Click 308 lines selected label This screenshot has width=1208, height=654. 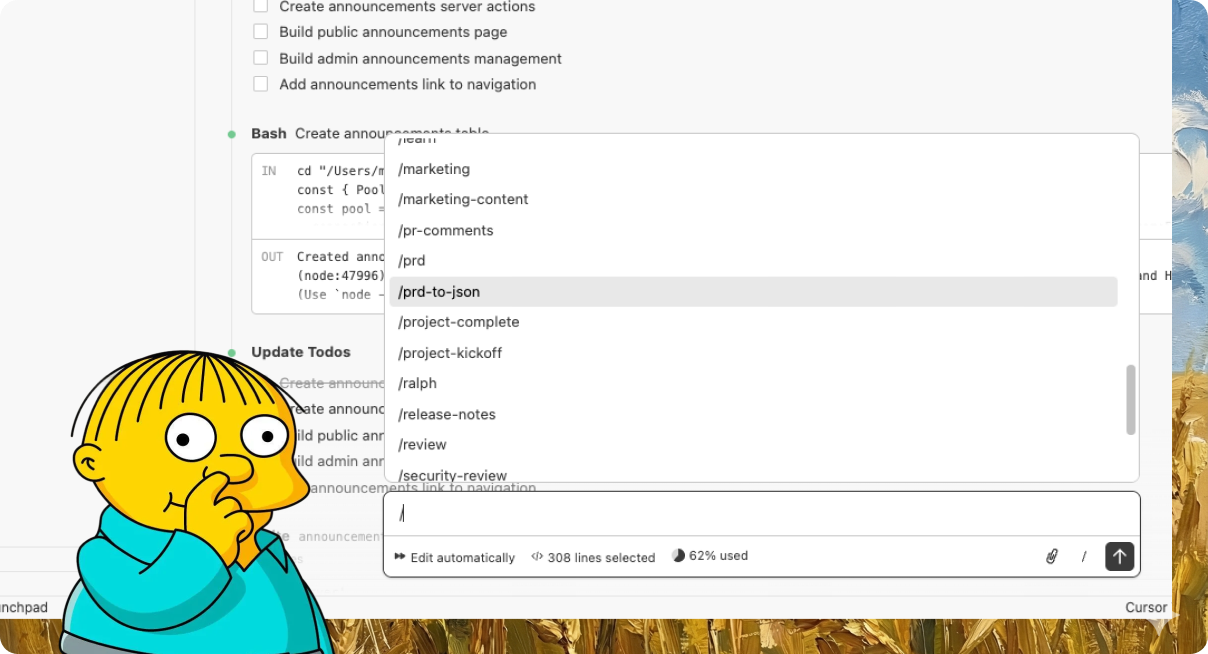[601, 556]
